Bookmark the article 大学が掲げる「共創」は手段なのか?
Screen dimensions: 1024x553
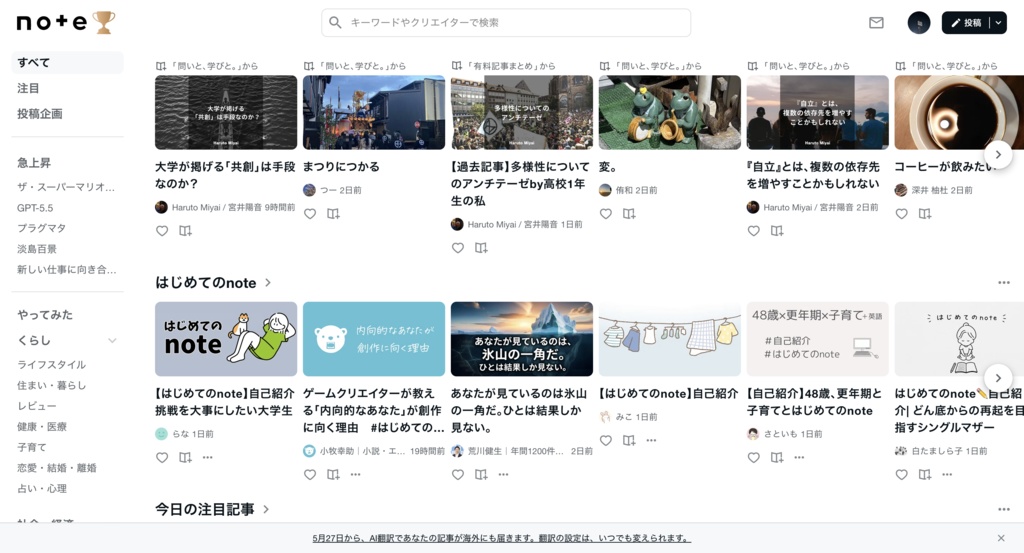(x=185, y=230)
